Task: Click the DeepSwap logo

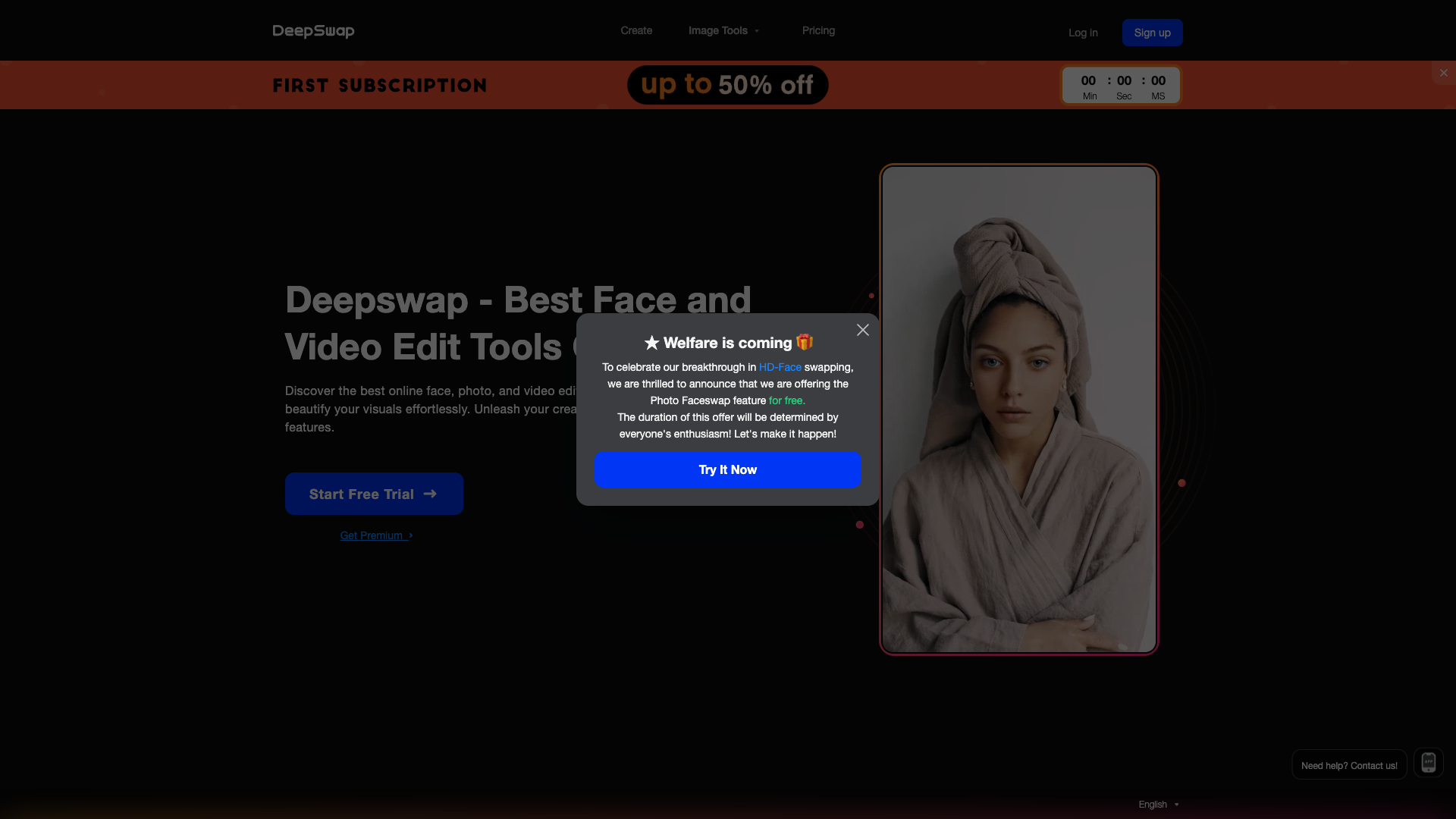Action: click(313, 31)
